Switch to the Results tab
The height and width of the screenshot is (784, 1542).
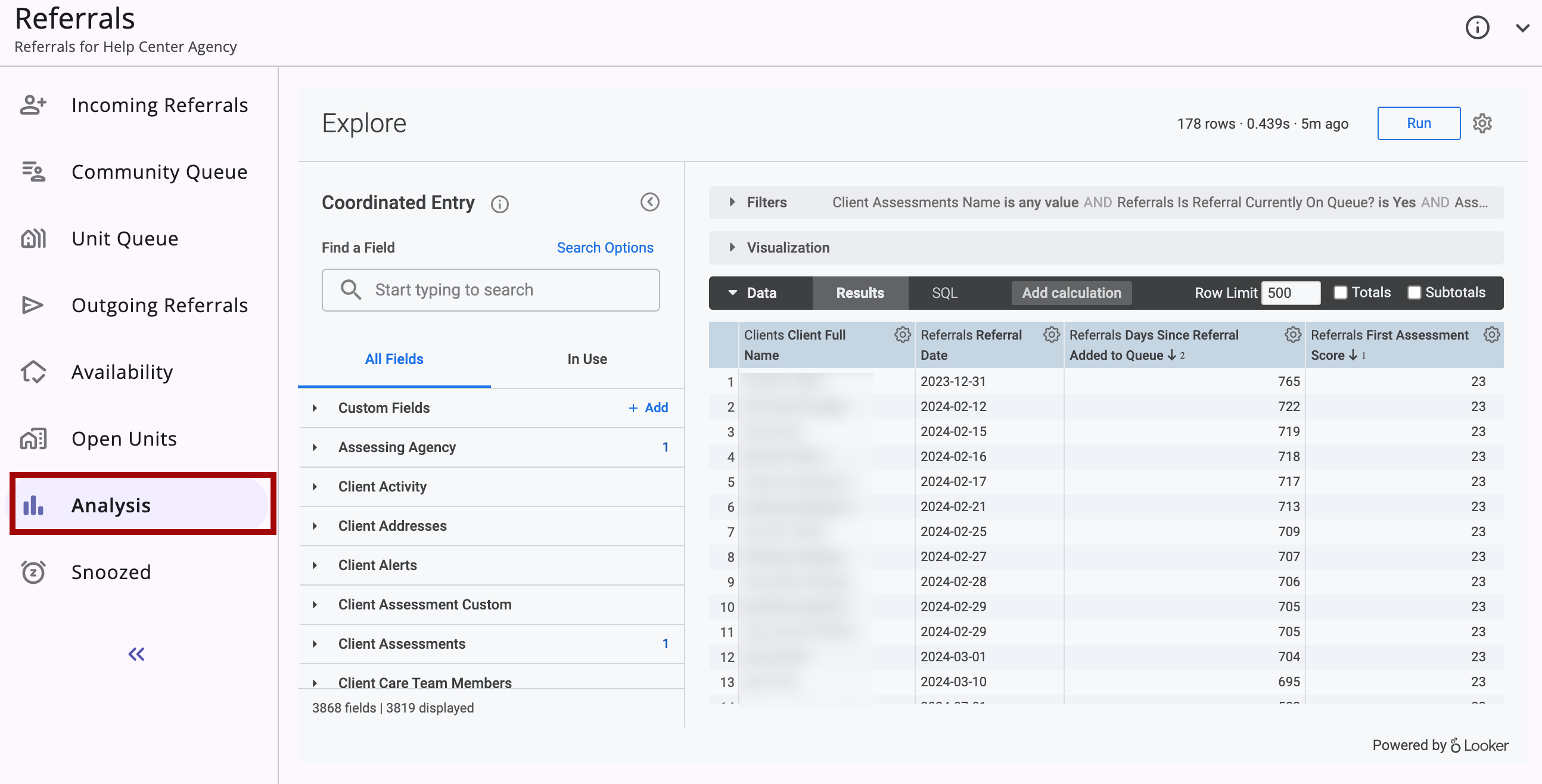pos(860,293)
